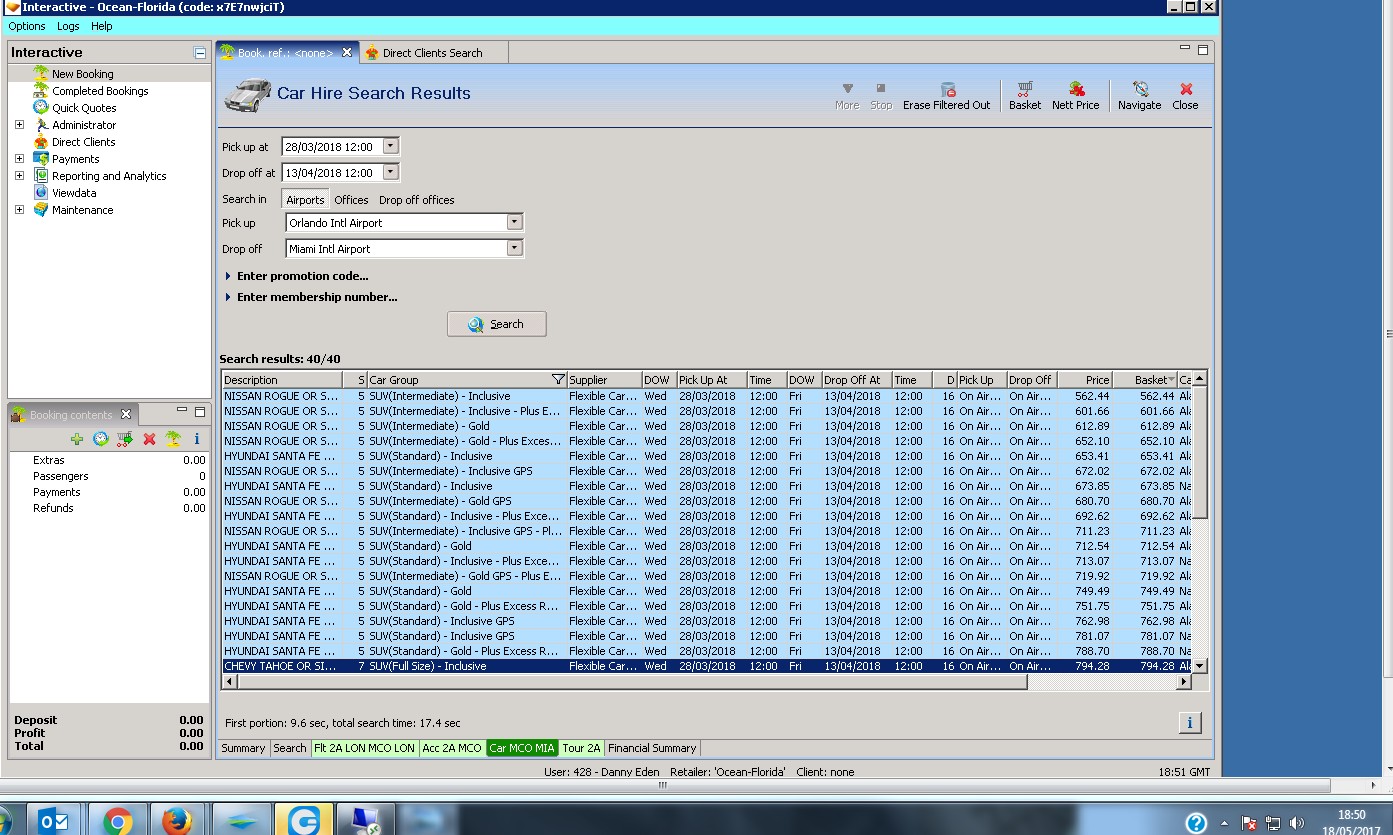1393x835 pixels.
Task: Expand the Administrator tree node
Action: click(x=19, y=125)
